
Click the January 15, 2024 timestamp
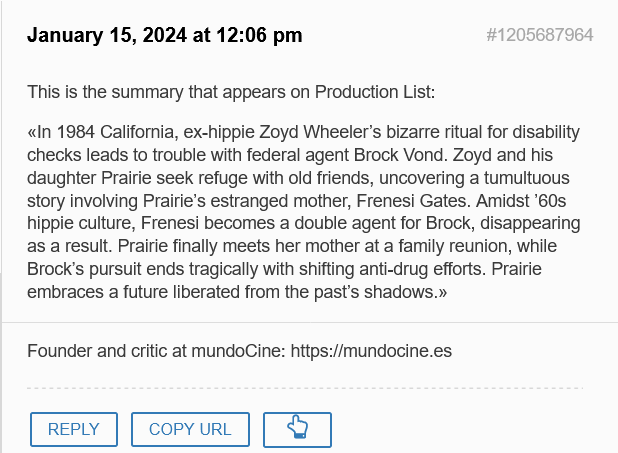pyautogui.click(x=165, y=35)
